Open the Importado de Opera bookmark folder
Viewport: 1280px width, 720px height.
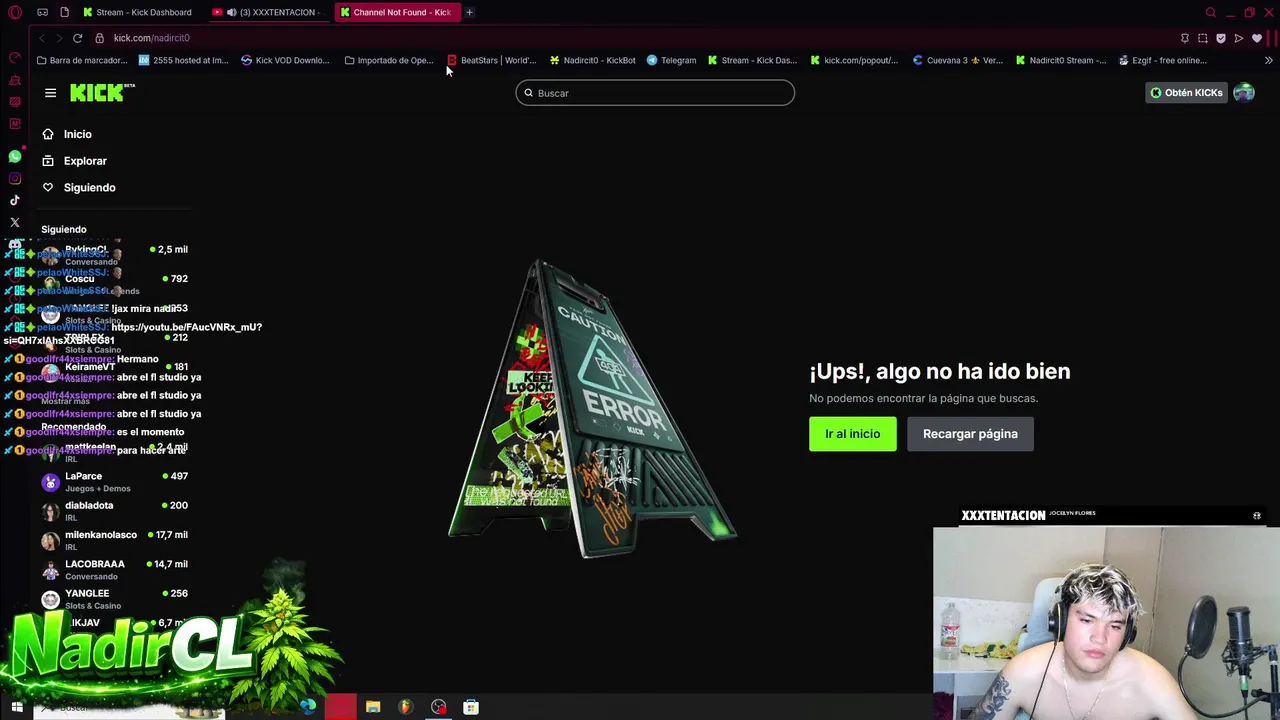(x=389, y=60)
